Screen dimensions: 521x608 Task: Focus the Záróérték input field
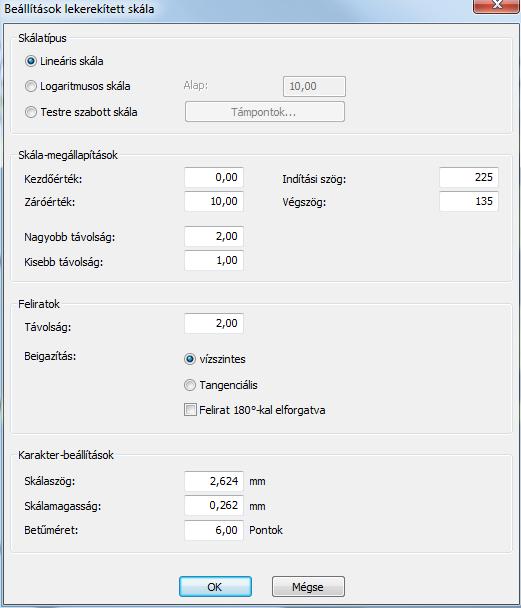[x=214, y=201]
